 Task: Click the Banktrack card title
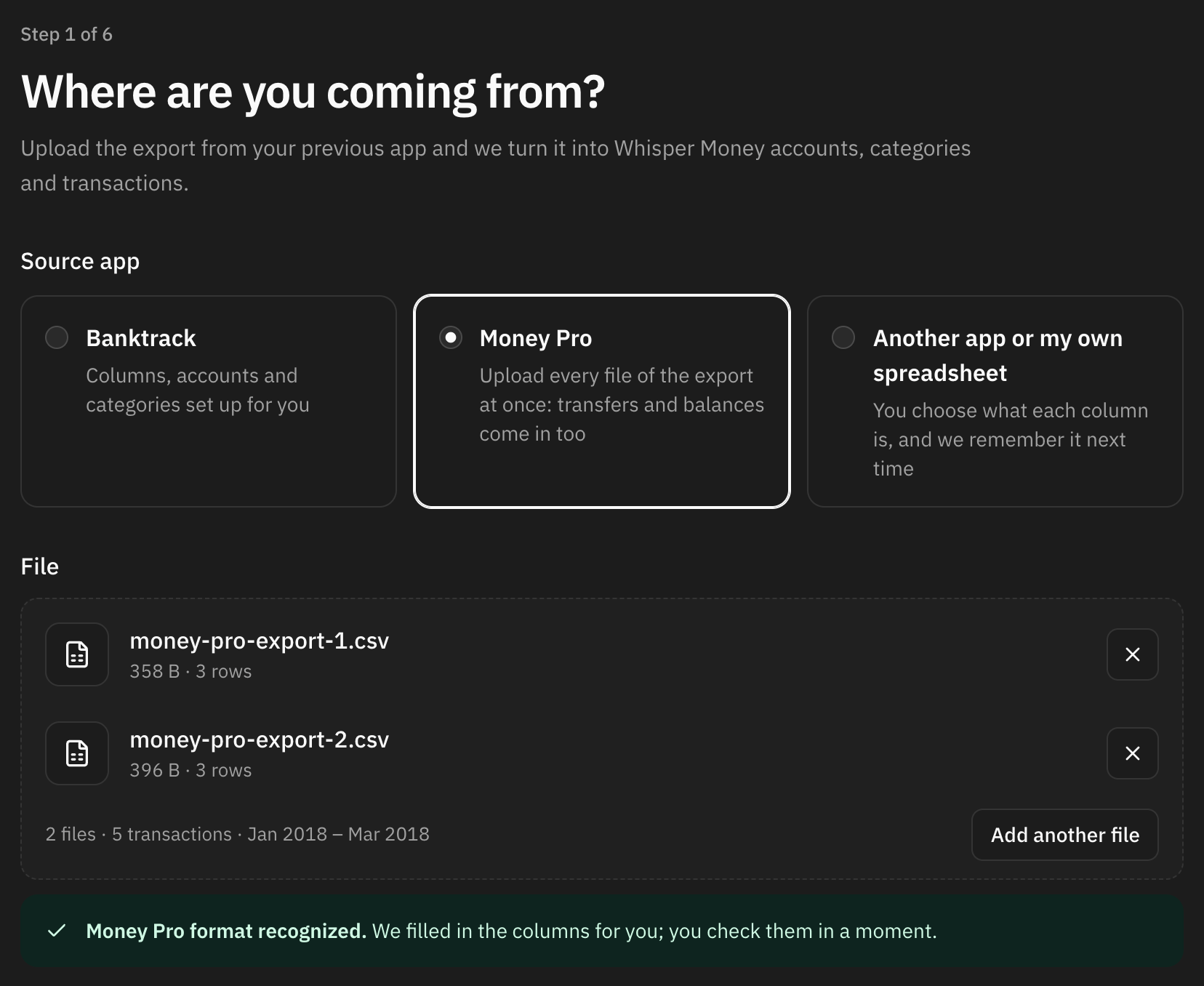[x=141, y=338]
